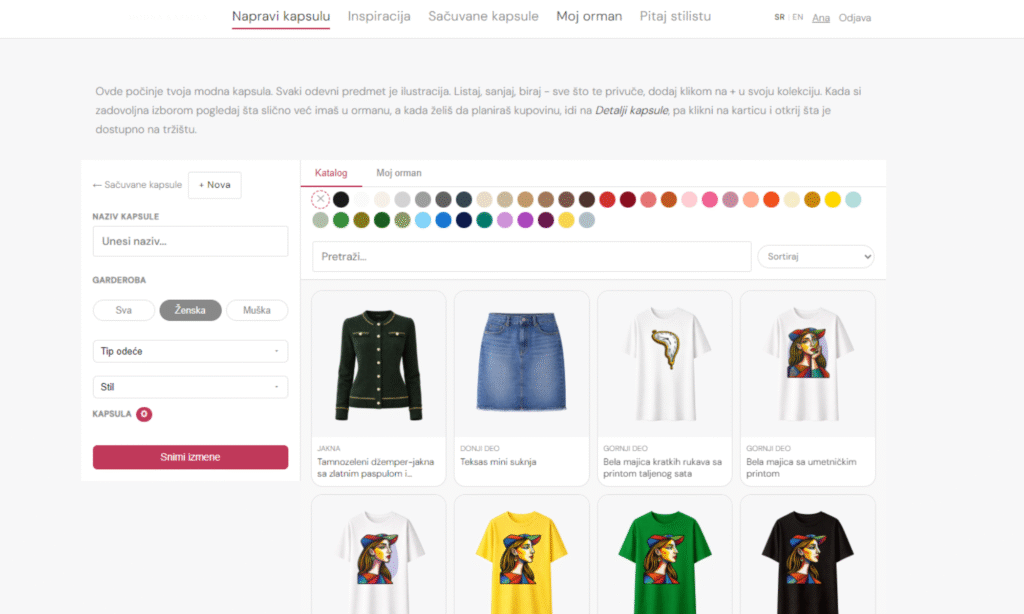The image size is (1024, 614).
Task: Select the Sva wardrobe option
Action: tap(124, 310)
